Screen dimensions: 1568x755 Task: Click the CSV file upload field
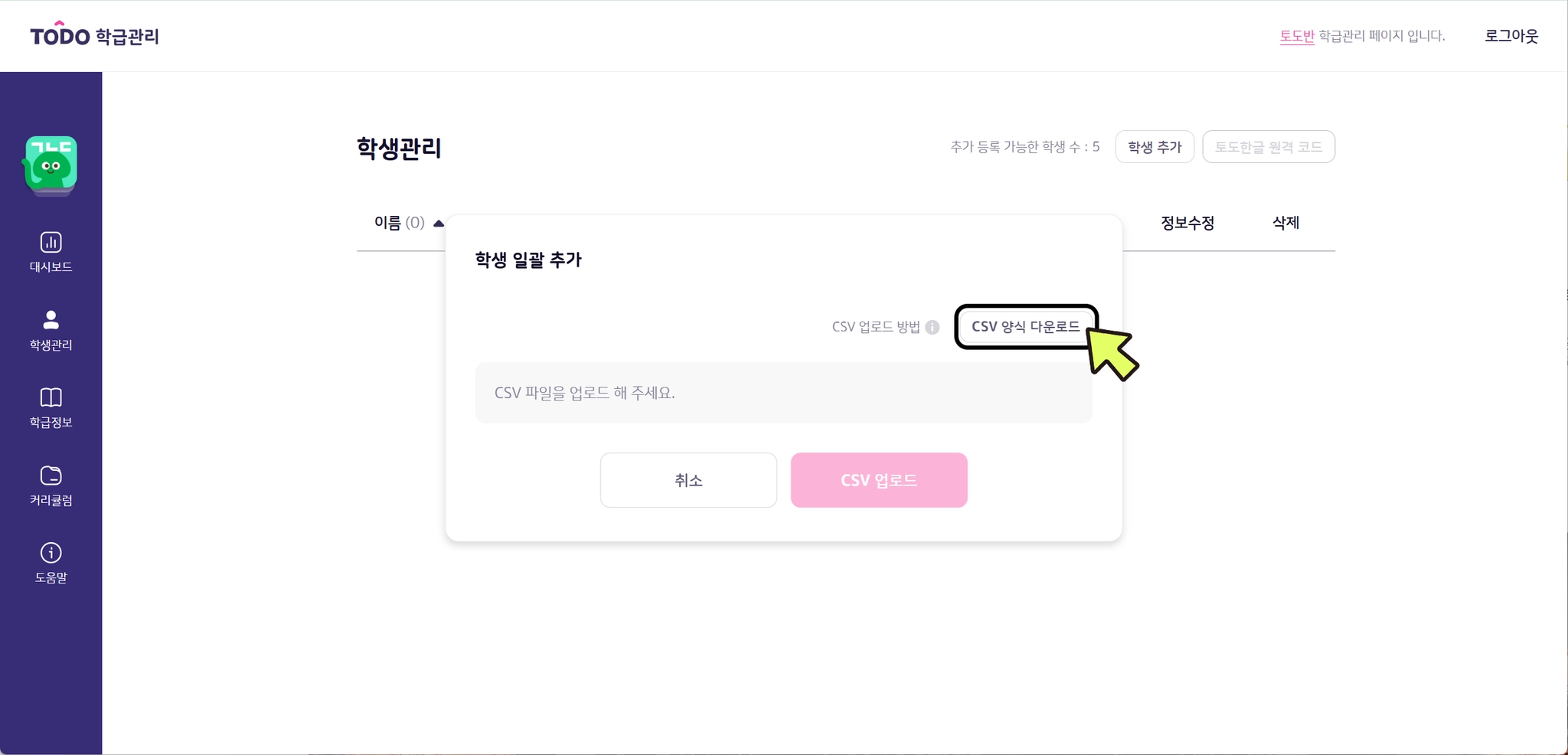coord(783,393)
